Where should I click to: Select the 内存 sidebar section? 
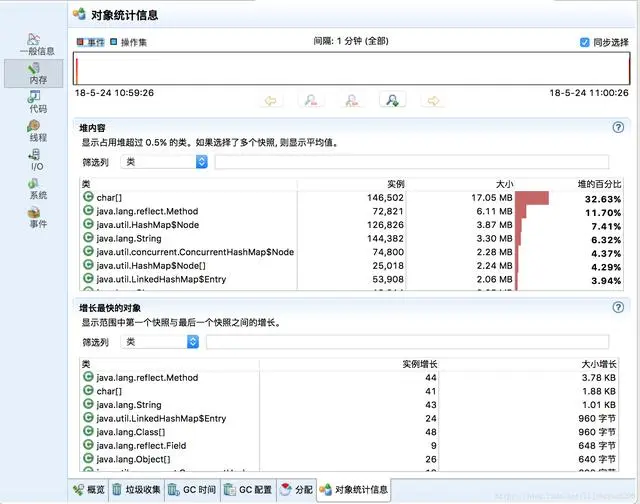(34, 73)
